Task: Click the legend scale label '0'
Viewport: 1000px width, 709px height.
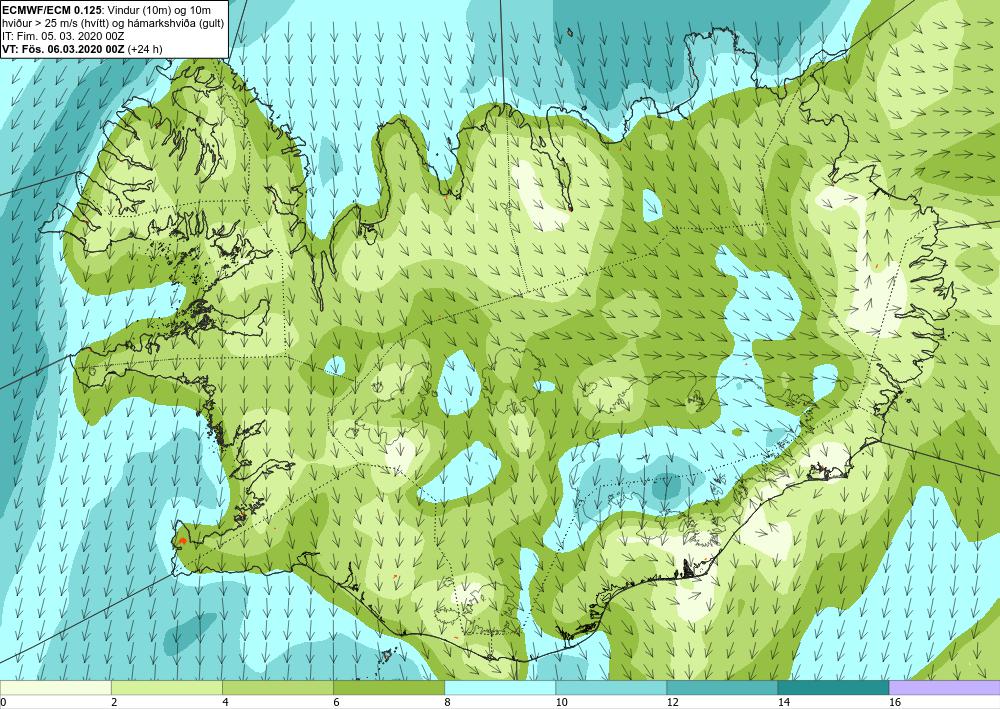Action: [x=3, y=703]
